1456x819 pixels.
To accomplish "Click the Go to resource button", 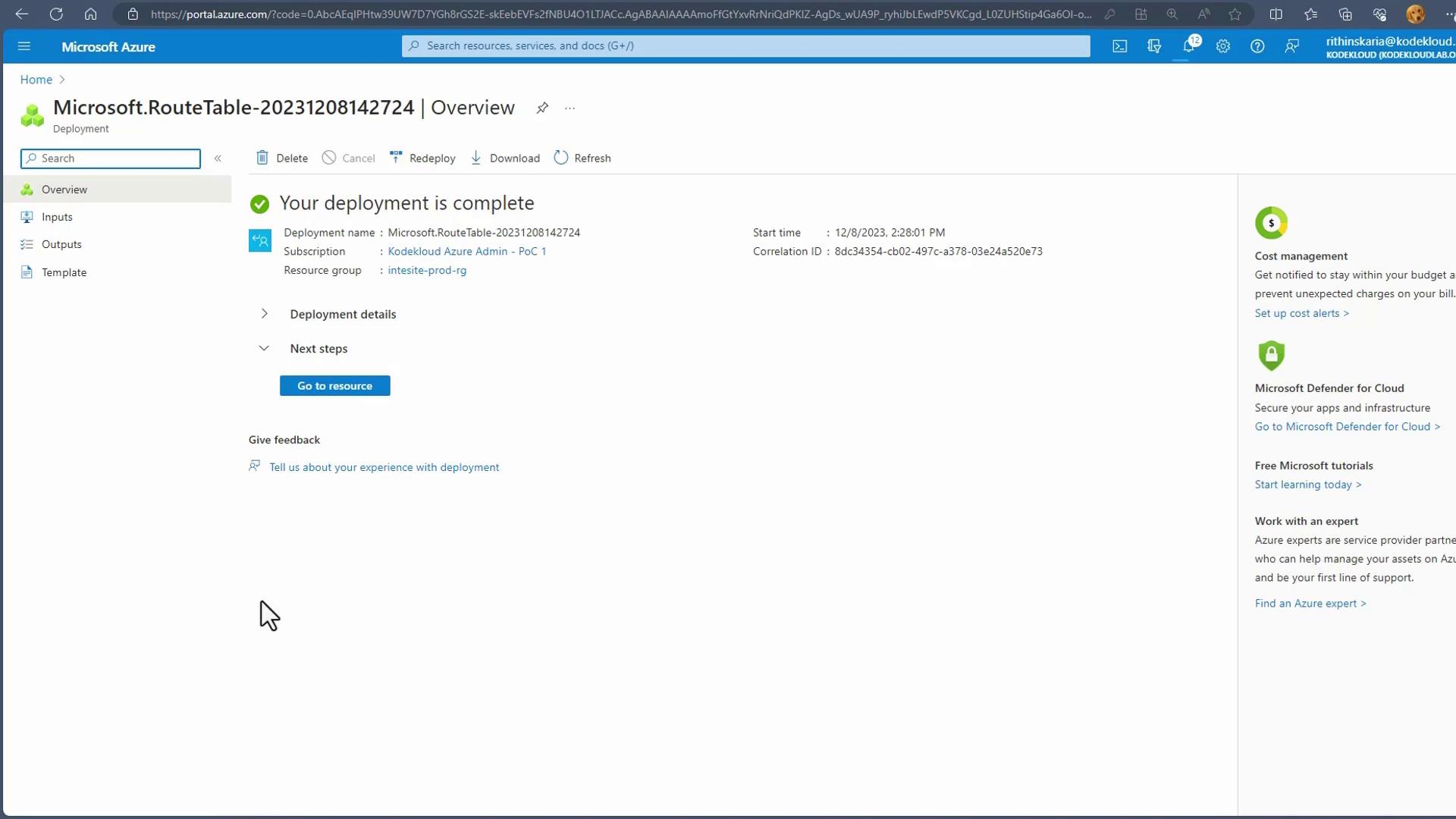I will coord(334,386).
